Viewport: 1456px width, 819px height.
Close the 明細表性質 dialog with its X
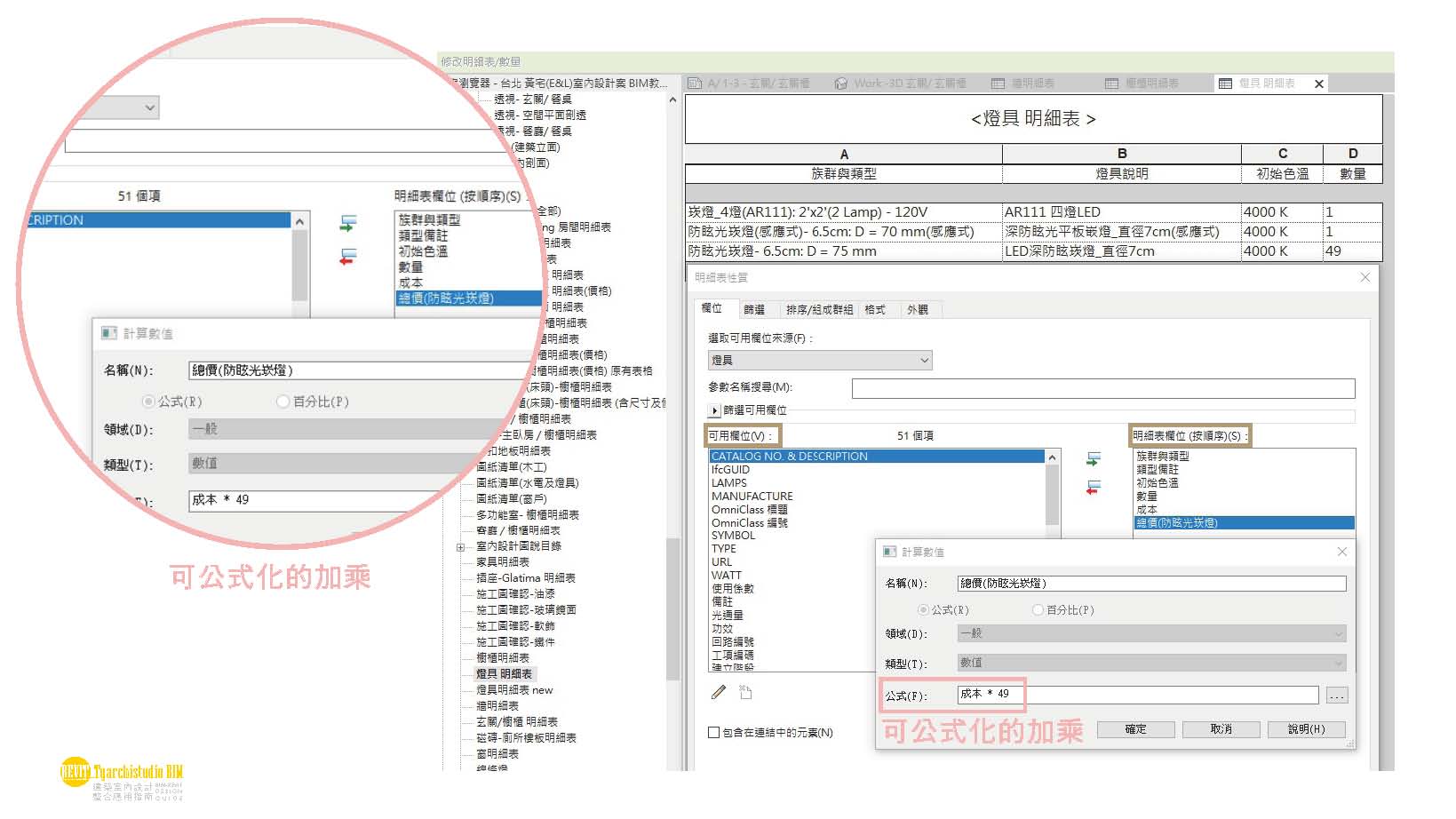1365,277
